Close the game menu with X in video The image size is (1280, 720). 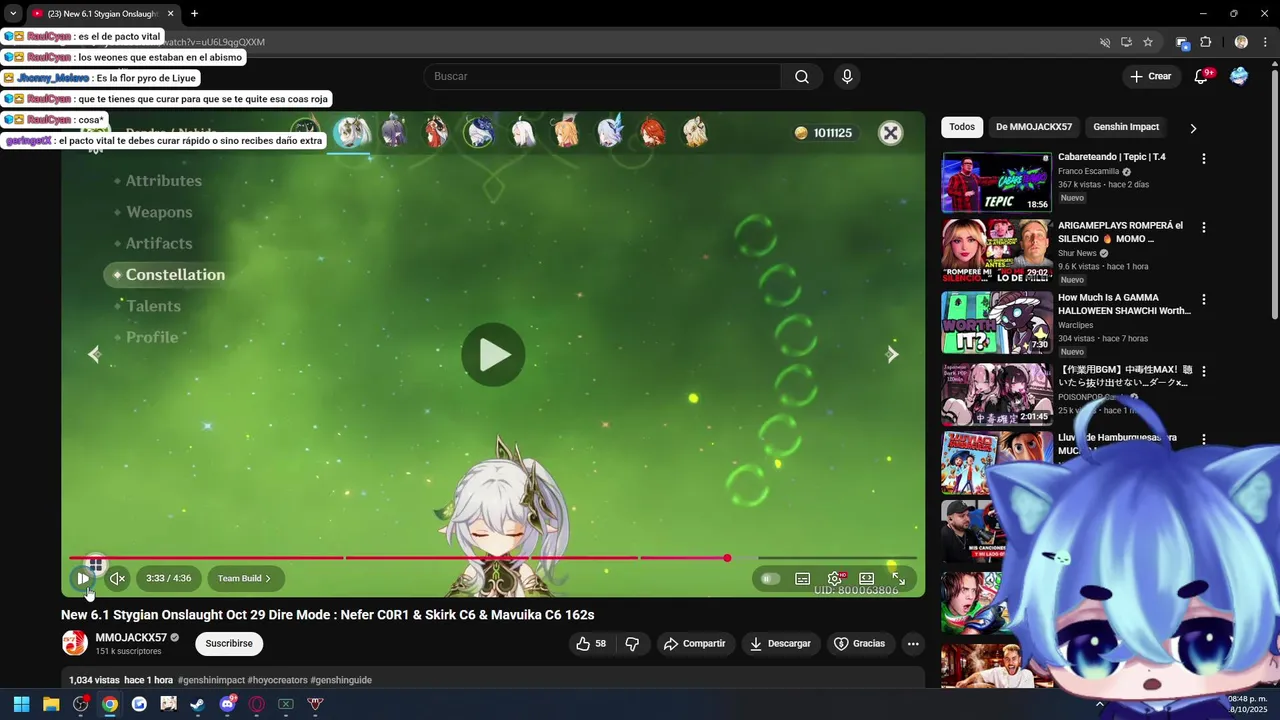[890, 132]
